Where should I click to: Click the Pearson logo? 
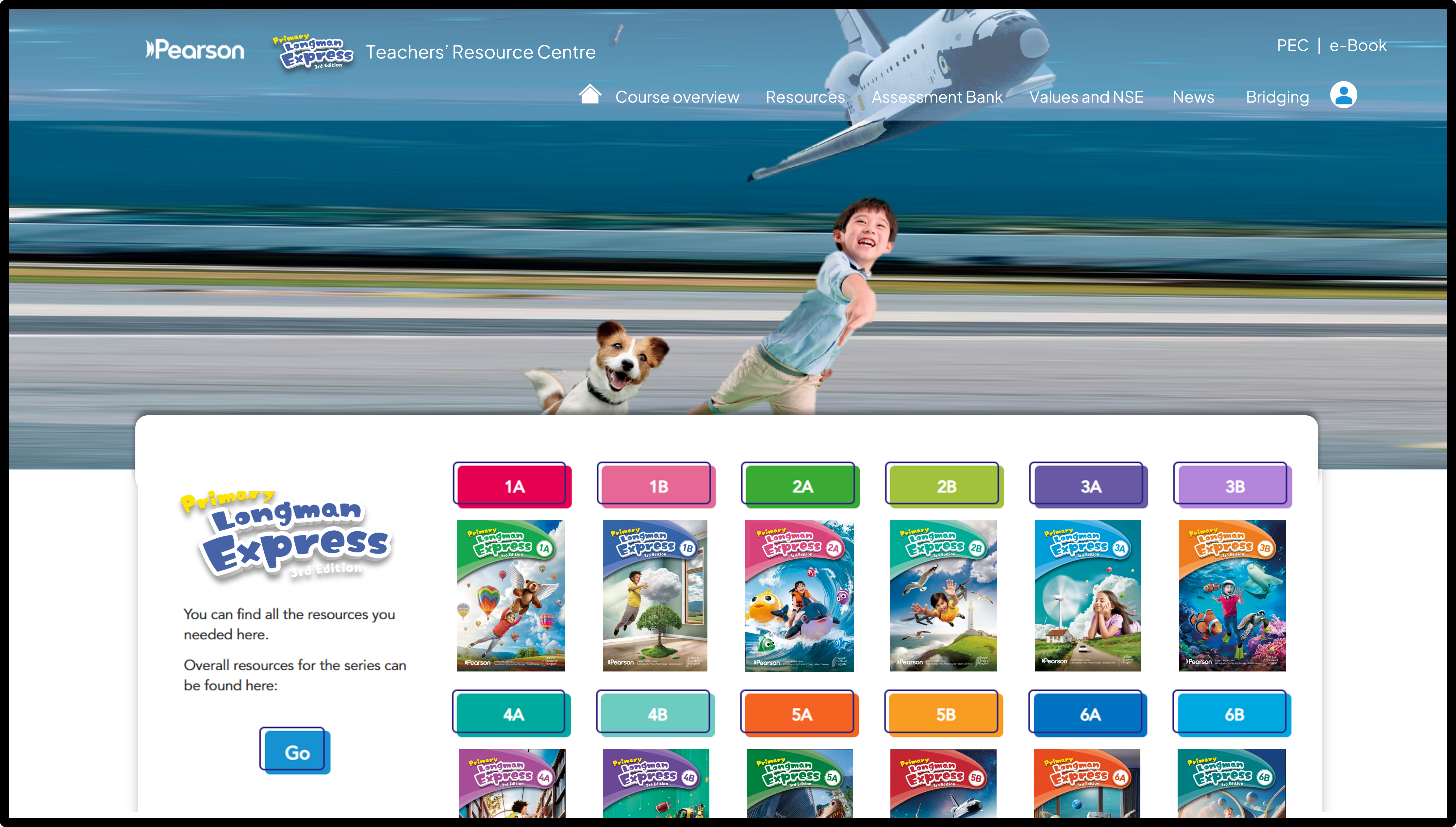tap(195, 50)
